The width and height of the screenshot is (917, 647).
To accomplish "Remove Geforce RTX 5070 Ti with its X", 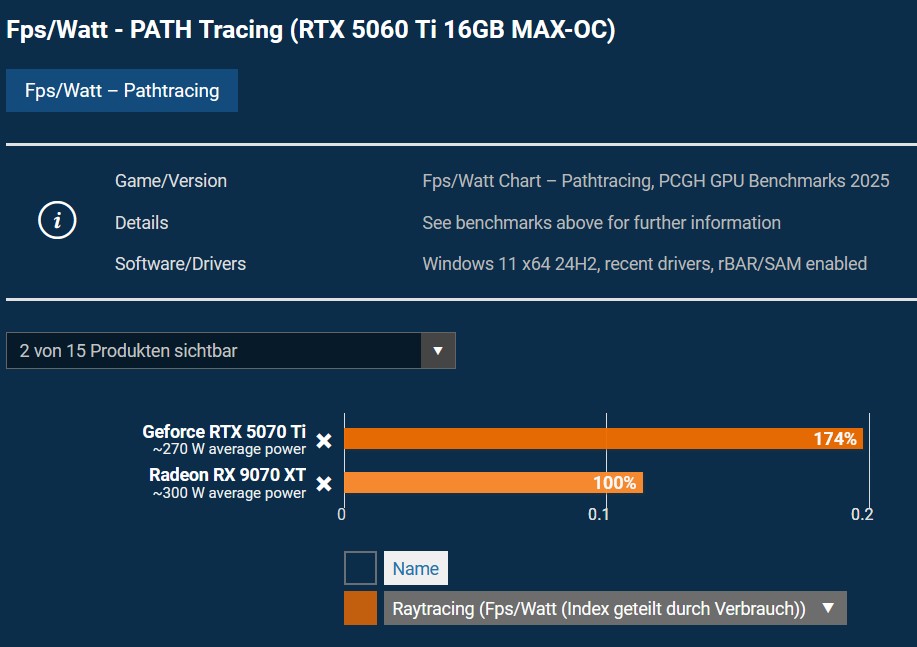I will tap(324, 440).
